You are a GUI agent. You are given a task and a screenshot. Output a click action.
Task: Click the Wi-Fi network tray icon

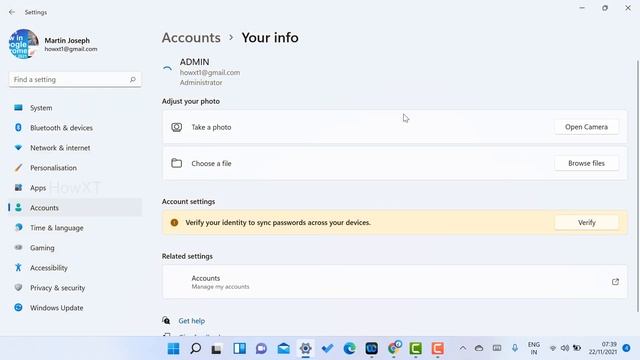(553, 348)
